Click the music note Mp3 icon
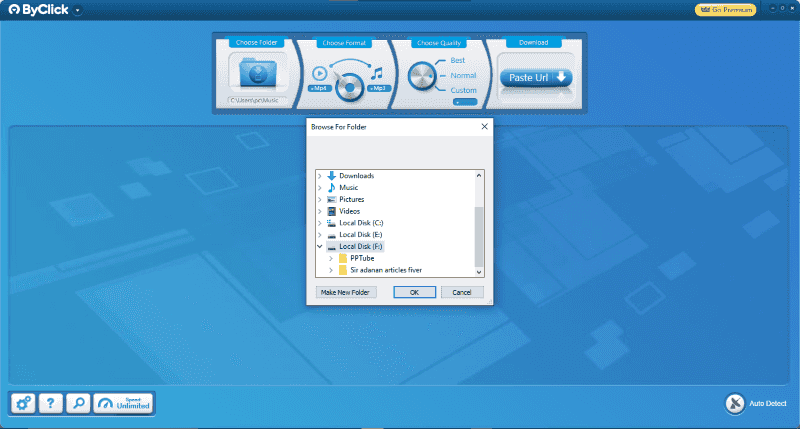 pyautogui.click(x=377, y=73)
